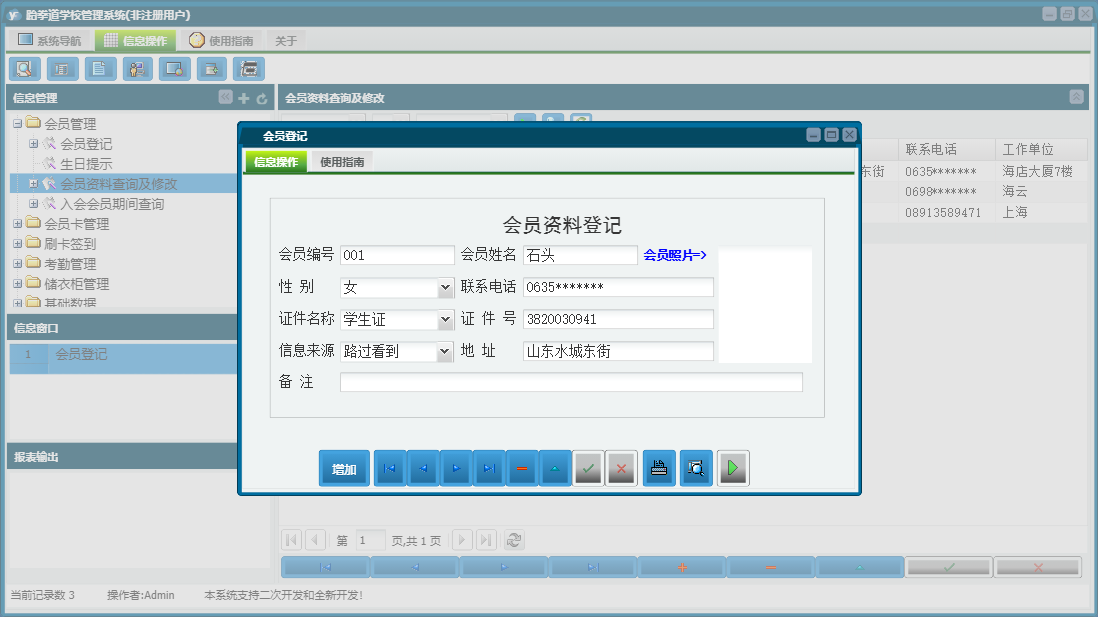Collapse the 会员管理 tree folder
1098x617 pixels.
(x=18, y=124)
